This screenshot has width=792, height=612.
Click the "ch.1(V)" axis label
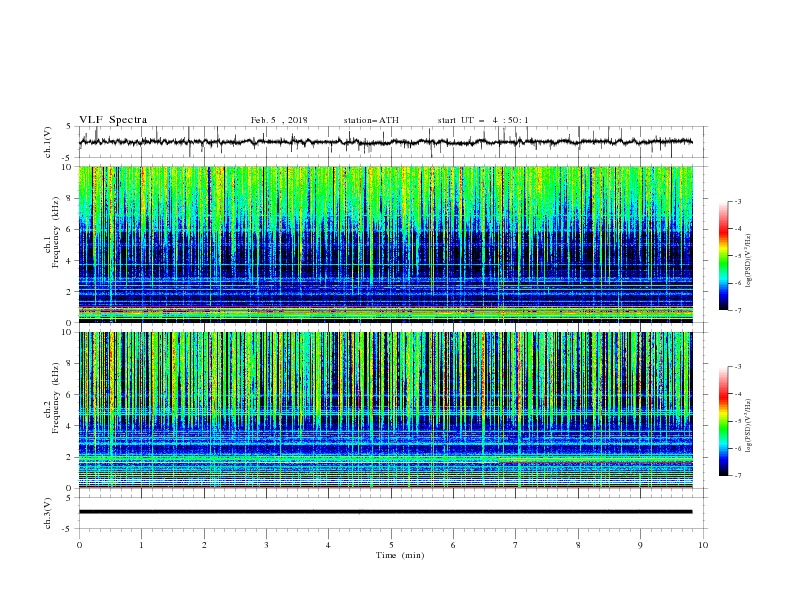[x=48, y=142]
